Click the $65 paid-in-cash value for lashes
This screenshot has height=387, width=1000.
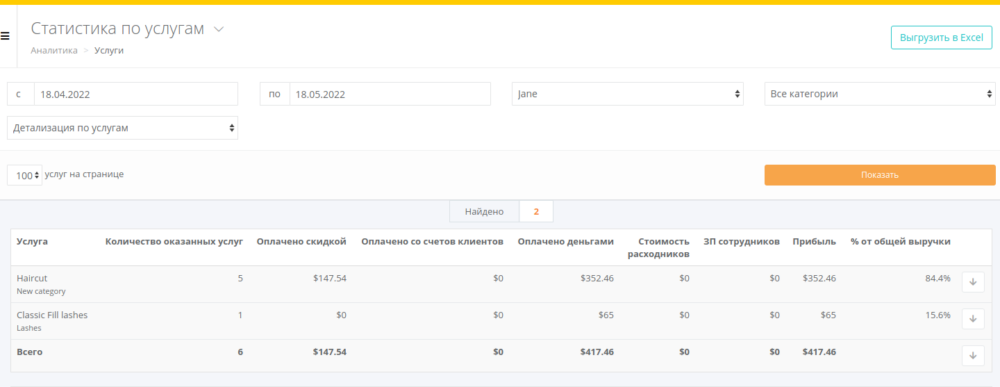pos(607,315)
